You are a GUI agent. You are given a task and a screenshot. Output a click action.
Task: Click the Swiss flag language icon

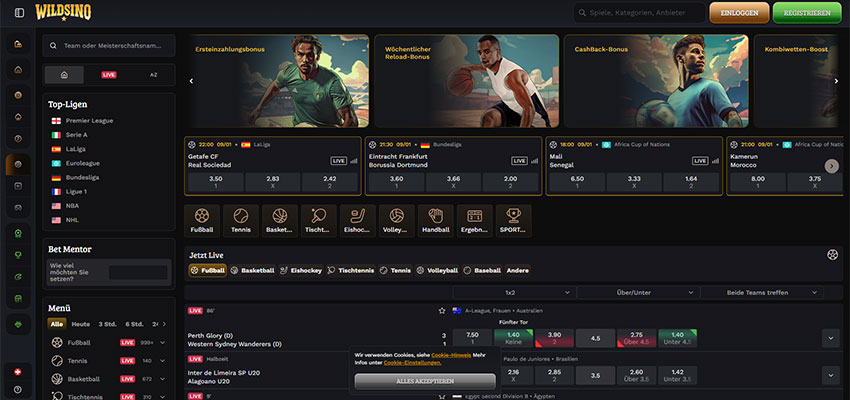(x=18, y=372)
